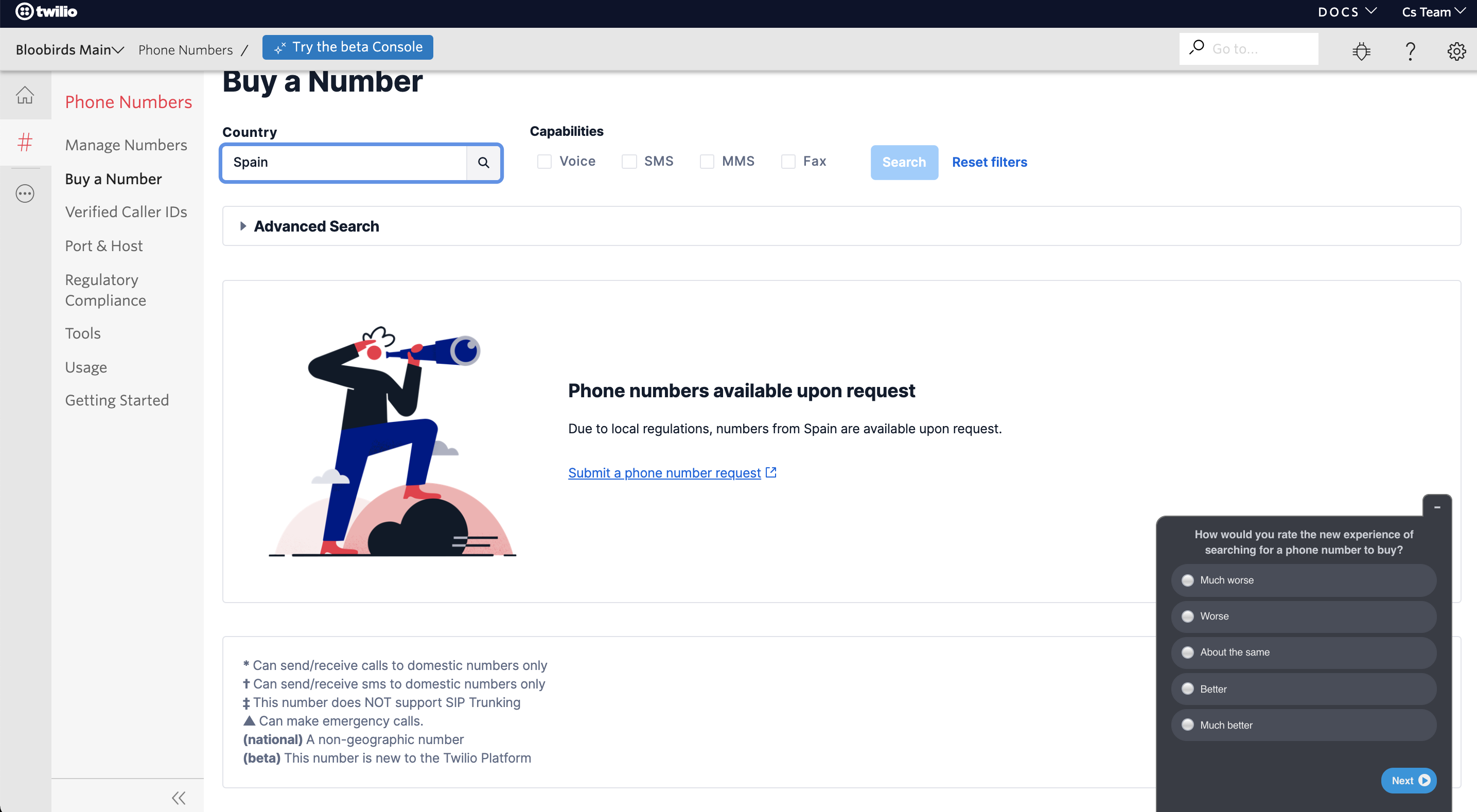
Task: Open the all products ellipsis icon
Action: [x=25, y=194]
